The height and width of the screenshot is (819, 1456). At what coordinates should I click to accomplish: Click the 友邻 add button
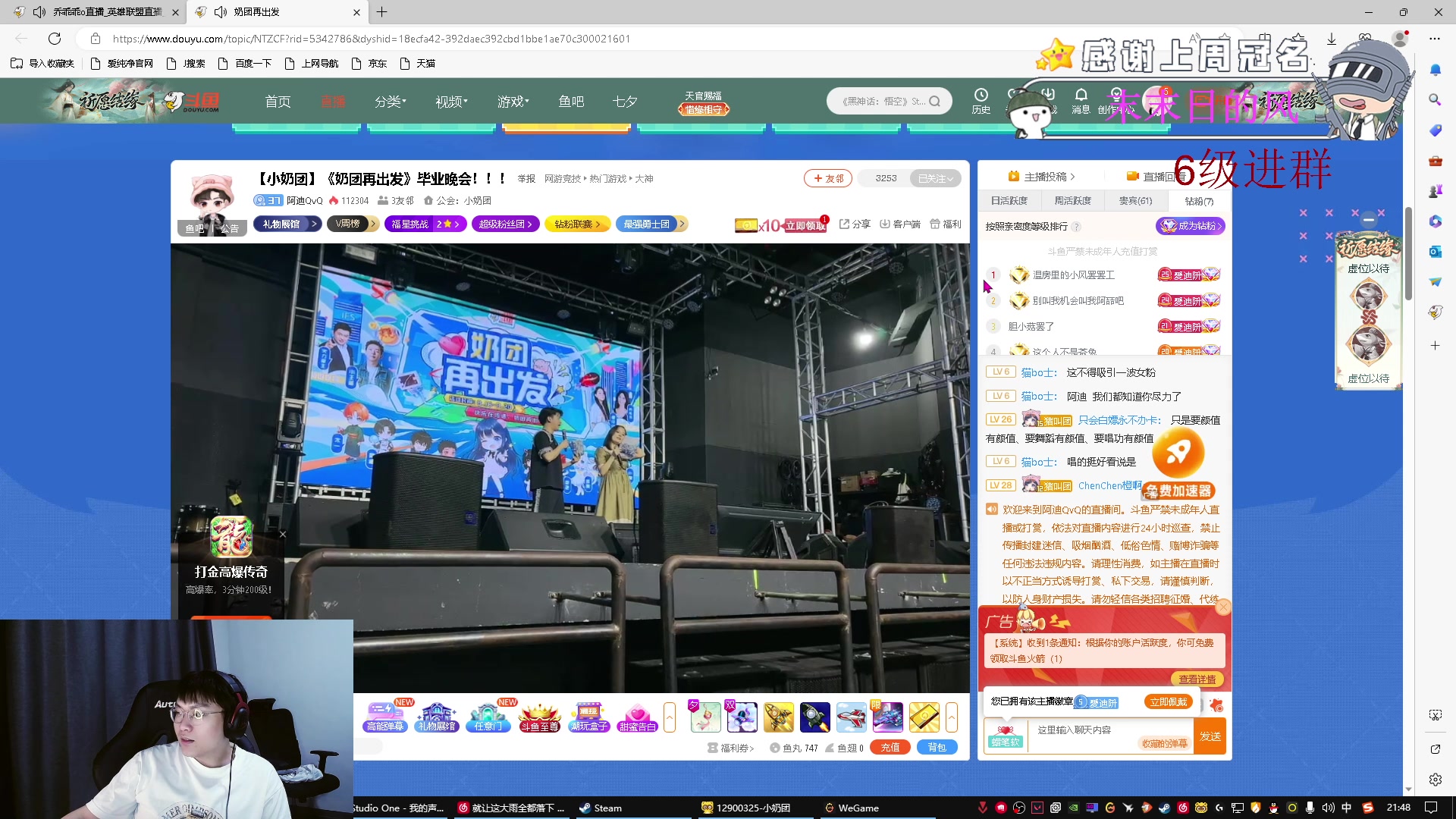coord(827,178)
